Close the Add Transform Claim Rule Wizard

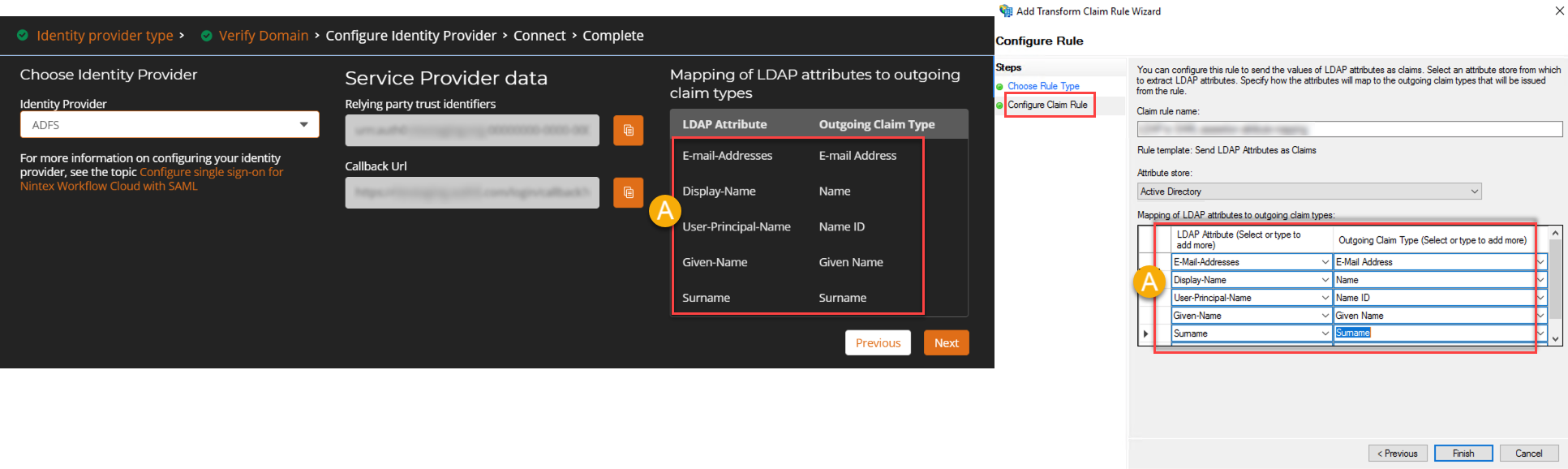[1559, 11]
